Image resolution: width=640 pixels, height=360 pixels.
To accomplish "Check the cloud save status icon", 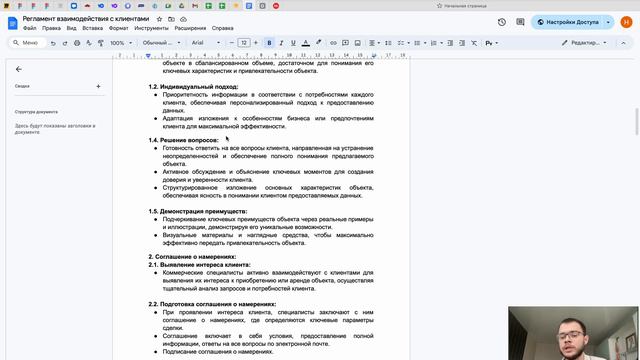I will pos(183,19).
